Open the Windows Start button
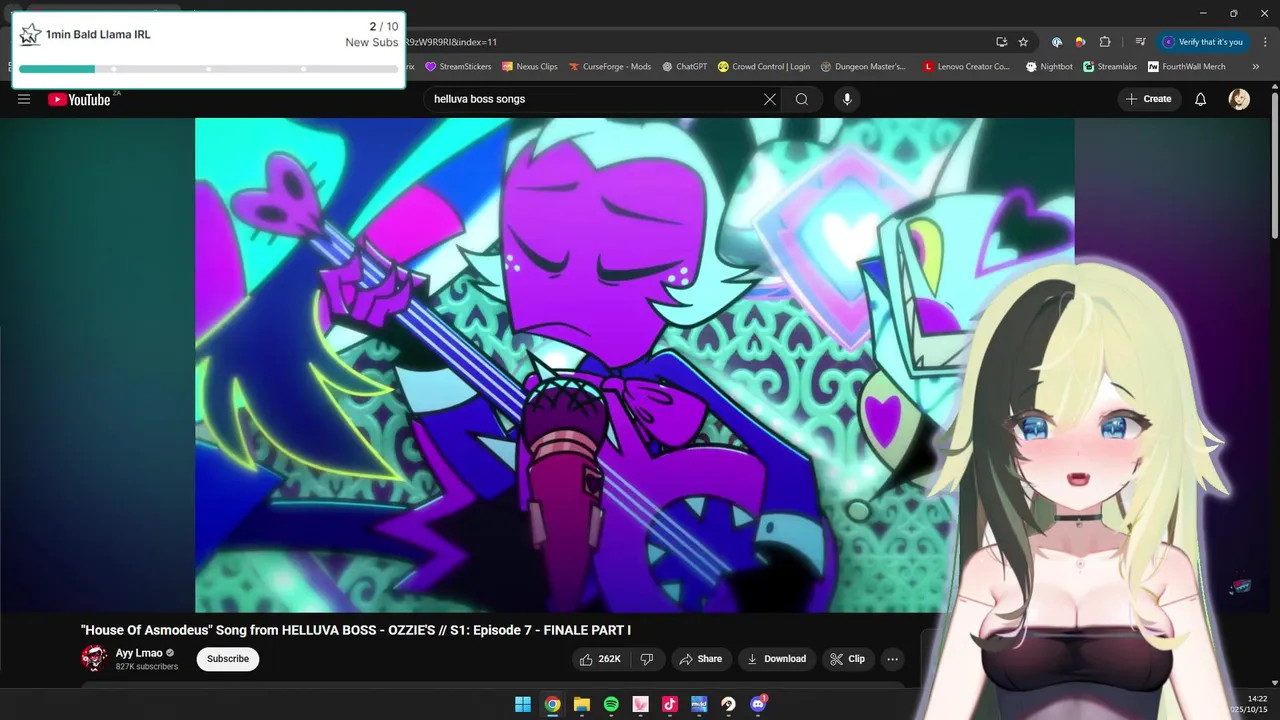This screenshot has height=720, width=1280. point(523,704)
